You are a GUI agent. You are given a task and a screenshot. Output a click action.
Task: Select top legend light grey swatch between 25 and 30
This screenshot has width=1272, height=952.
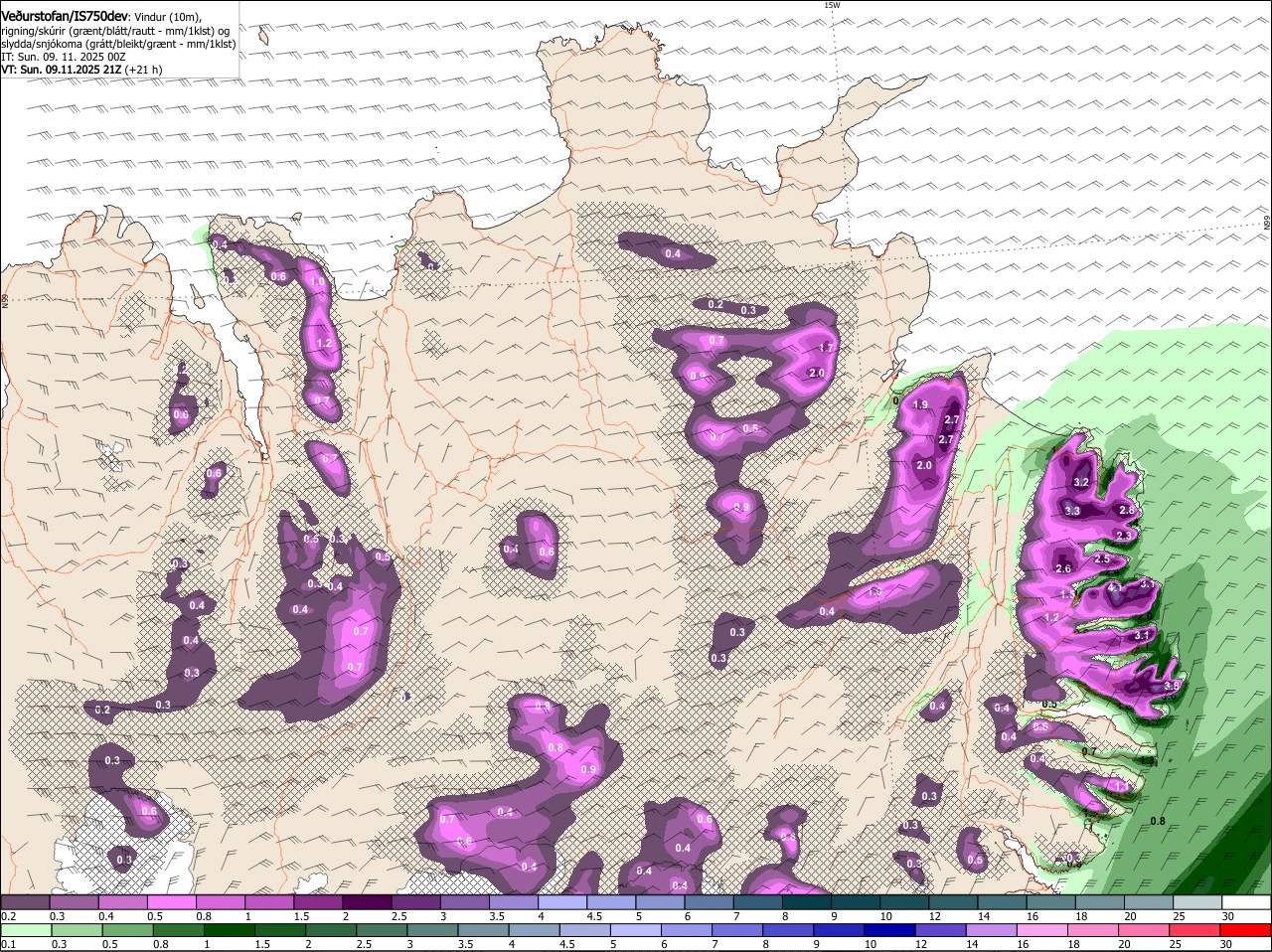pyautogui.click(x=1198, y=902)
